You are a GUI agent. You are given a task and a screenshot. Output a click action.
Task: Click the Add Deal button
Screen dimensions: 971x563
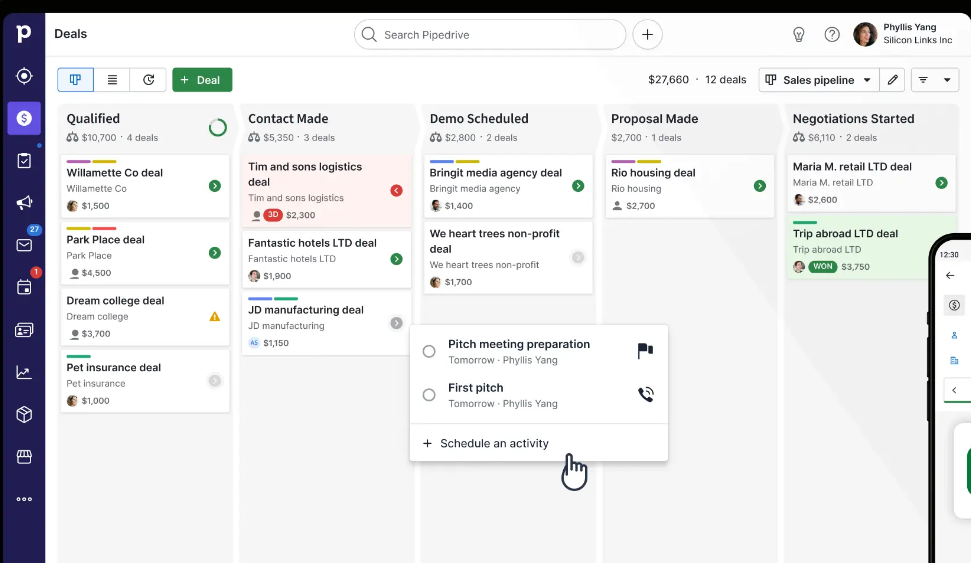(x=202, y=80)
